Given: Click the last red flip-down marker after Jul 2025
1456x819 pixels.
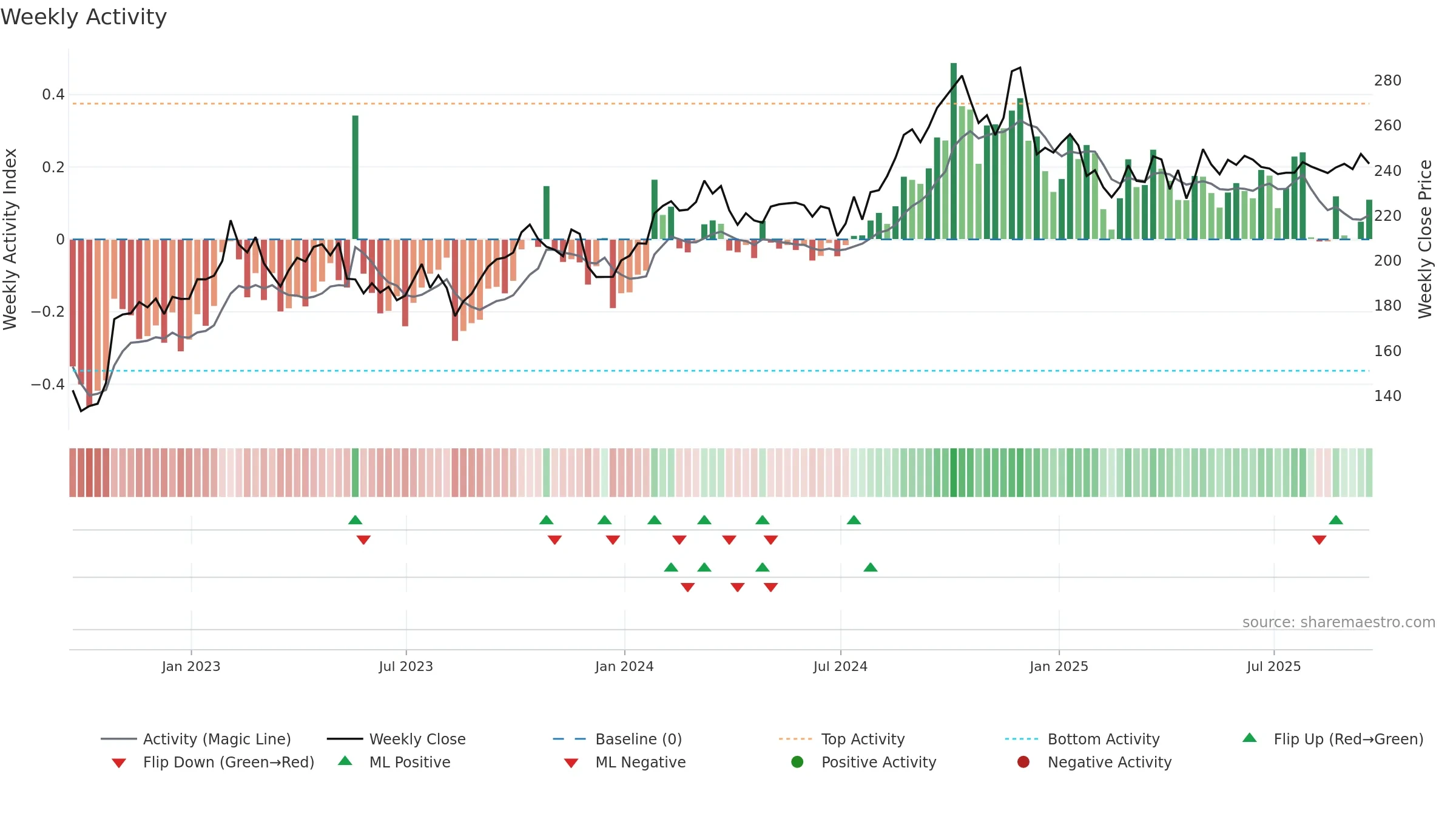Looking at the screenshot, I should pos(1319,539).
